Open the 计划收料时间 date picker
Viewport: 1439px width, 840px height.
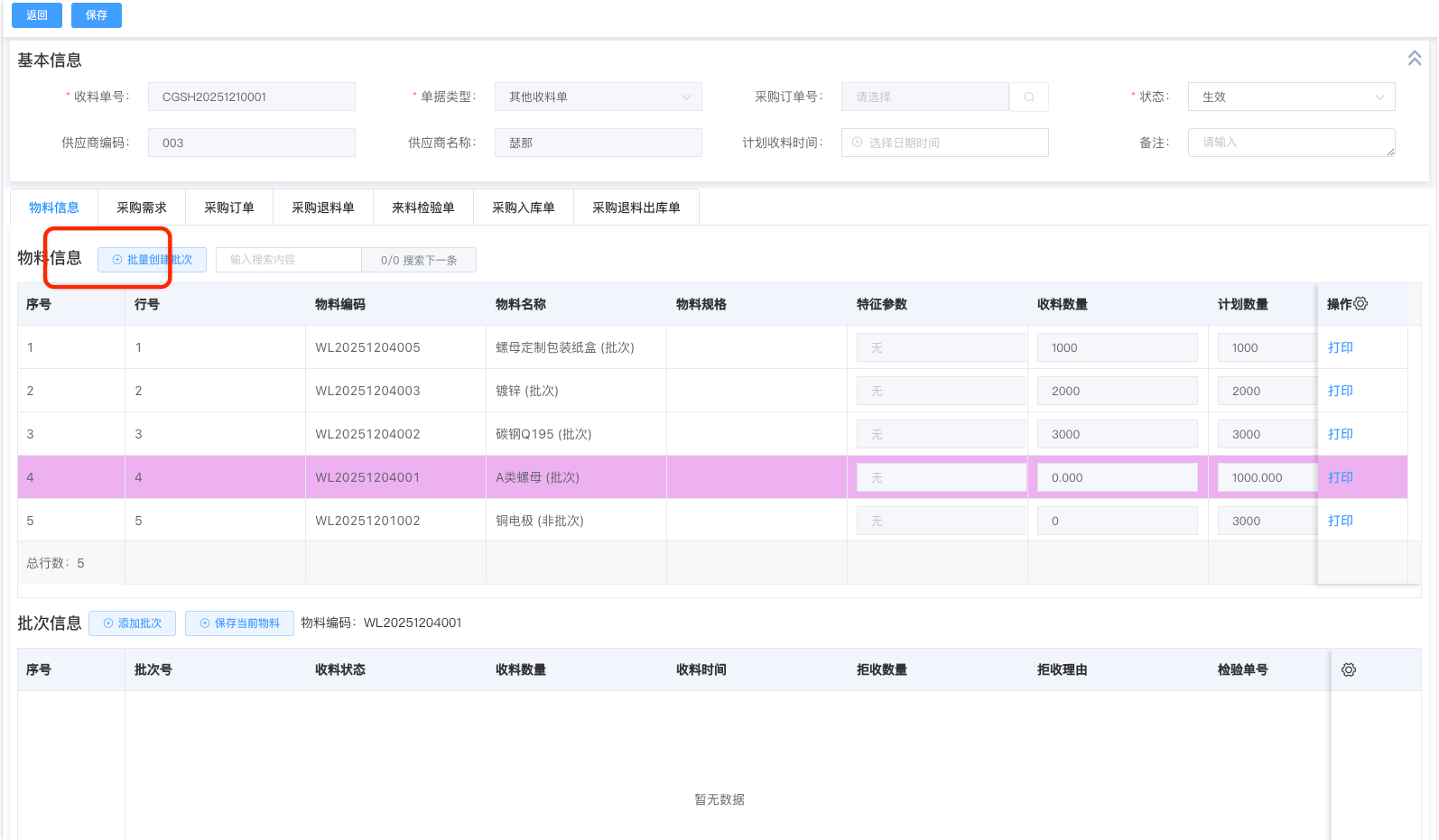tap(944, 143)
